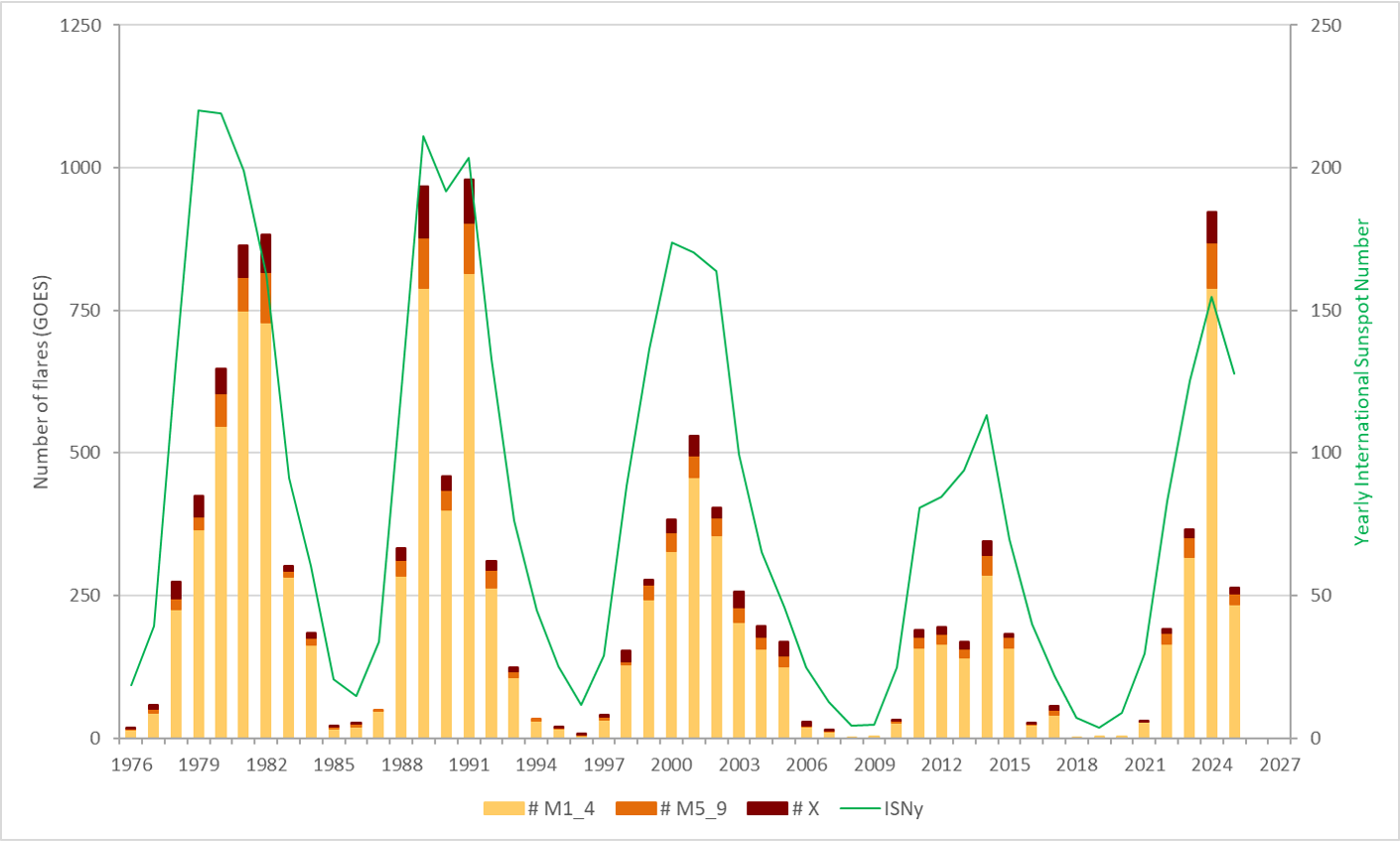Select the 2027 label on the x-axis
Viewport: 1400px width, 841px height.
pyautogui.click(x=1279, y=765)
